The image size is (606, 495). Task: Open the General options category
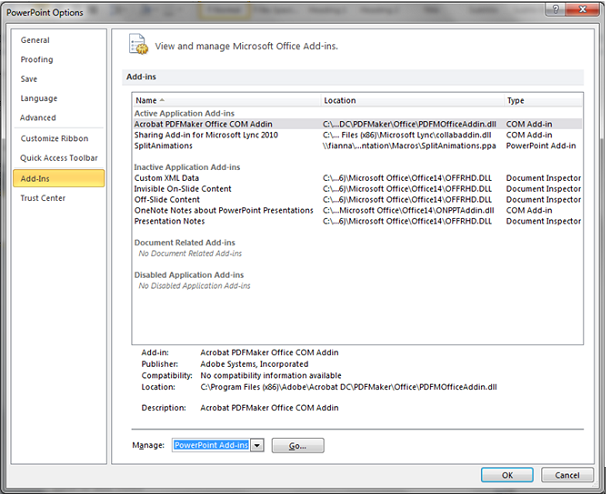[35, 40]
